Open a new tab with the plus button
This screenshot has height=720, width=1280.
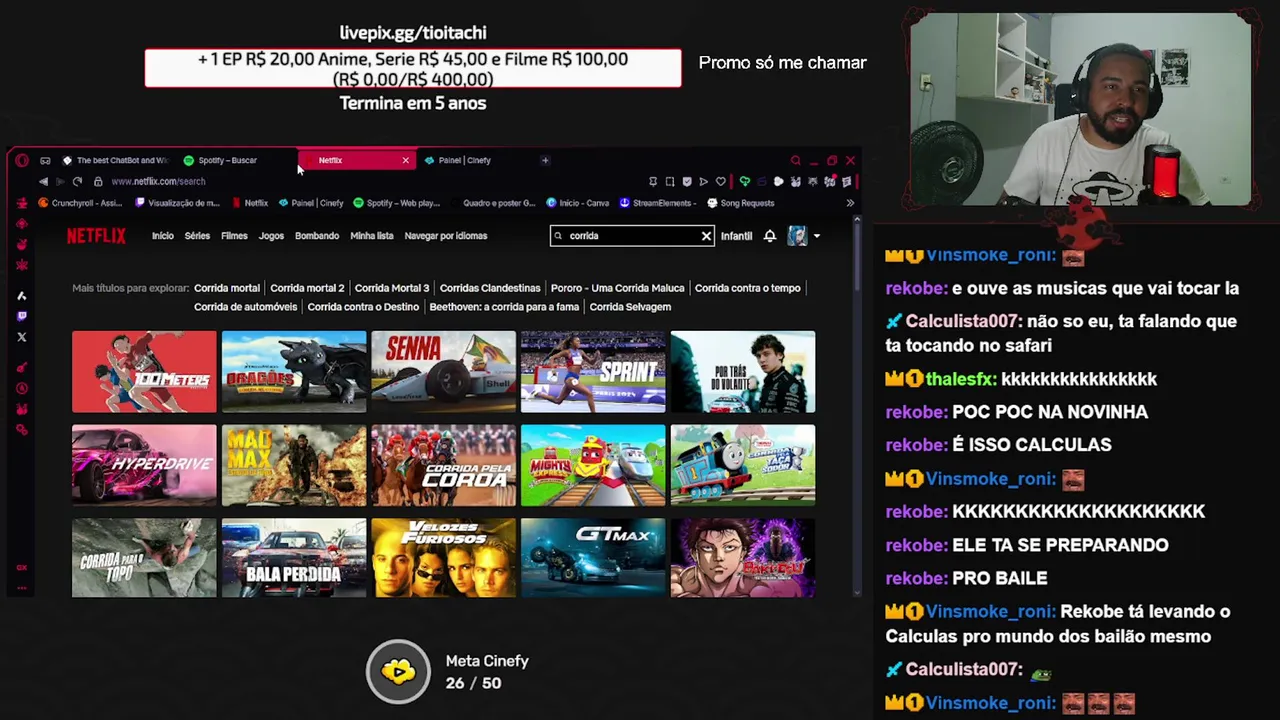(x=545, y=160)
